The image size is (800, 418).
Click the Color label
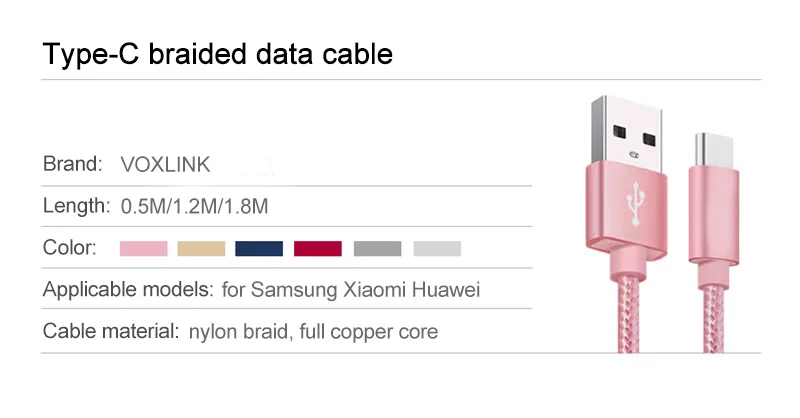pos(70,248)
